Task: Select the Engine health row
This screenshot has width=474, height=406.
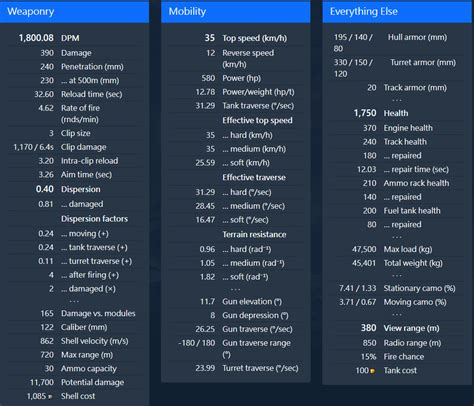Action: tap(397, 128)
